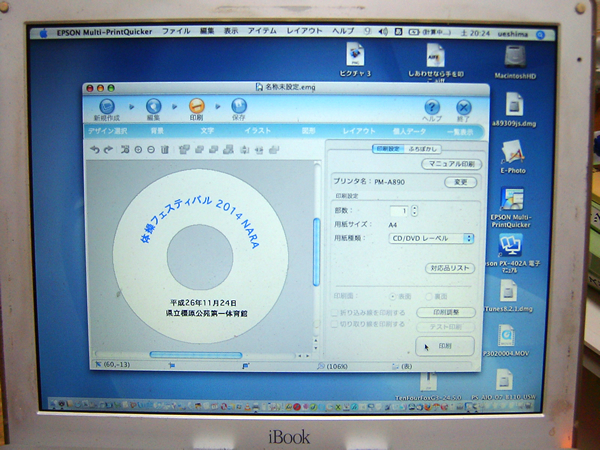Click the 印刷 (print) step icon
This screenshot has height=450, width=600.
[x=196, y=106]
